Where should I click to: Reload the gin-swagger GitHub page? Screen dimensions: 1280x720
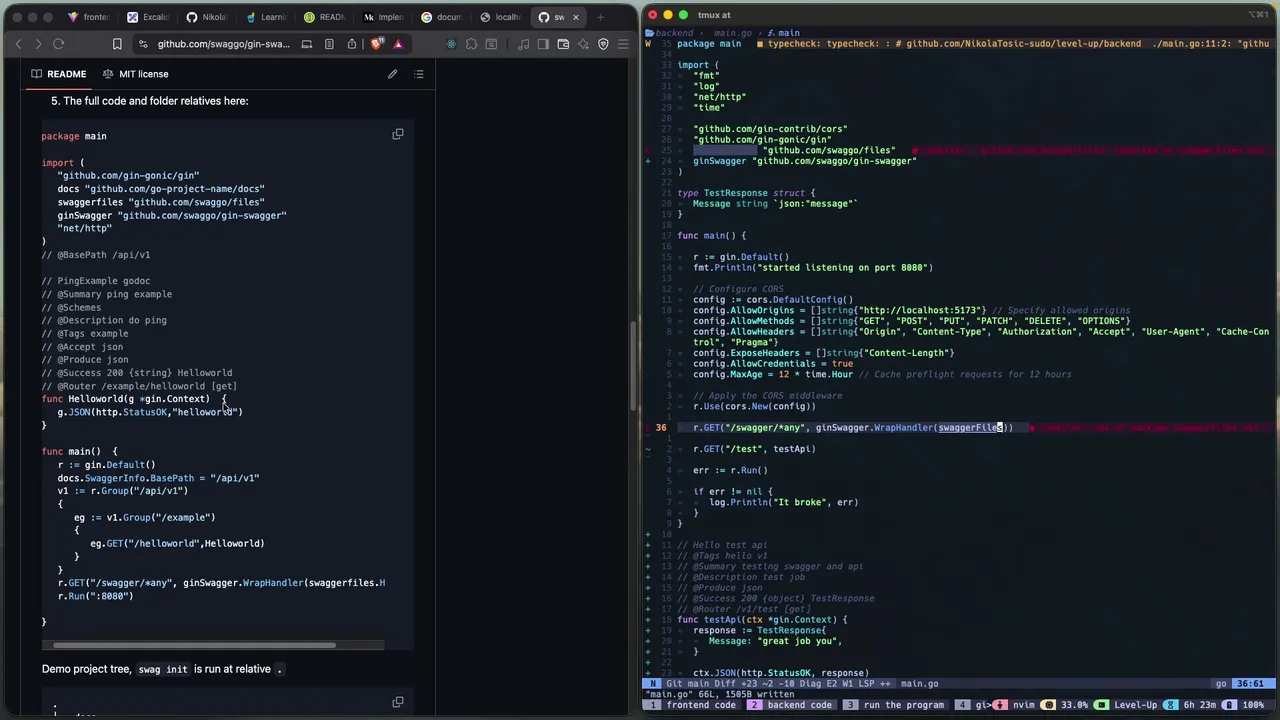click(x=59, y=44)
